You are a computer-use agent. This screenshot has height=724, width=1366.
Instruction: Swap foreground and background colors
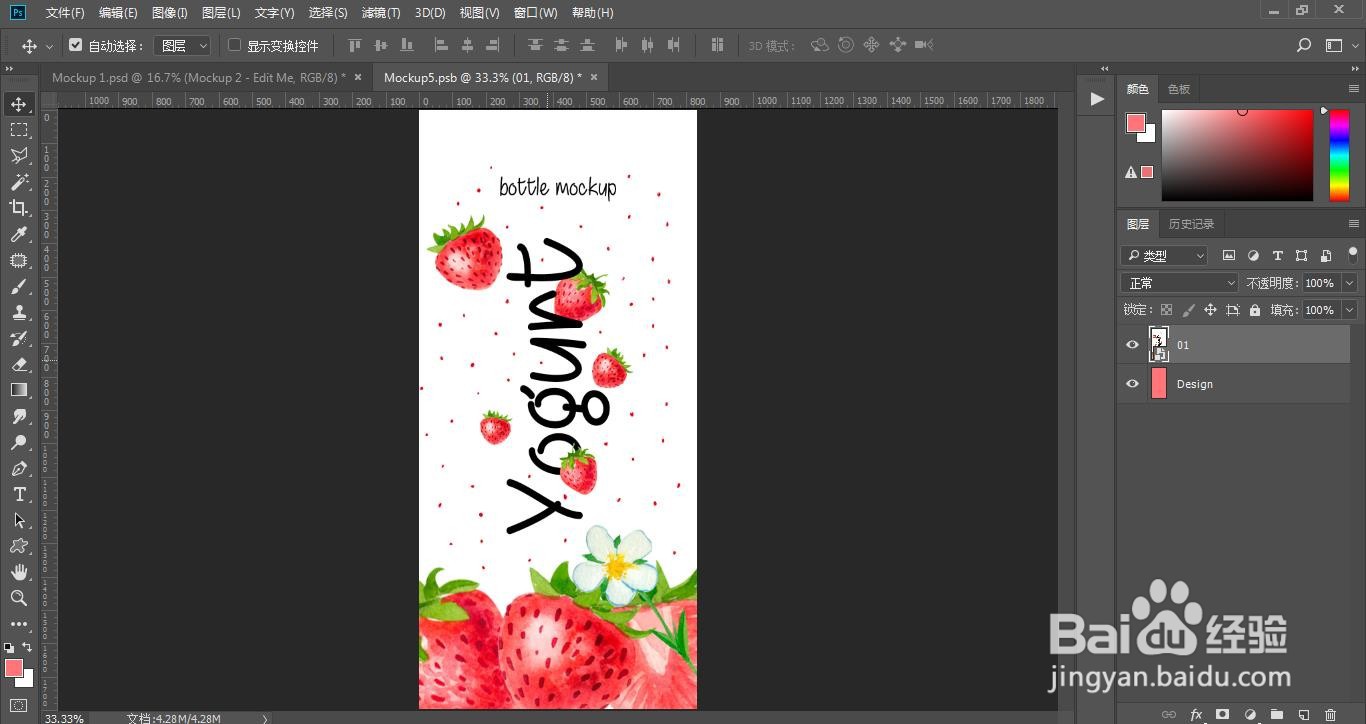[28, 648]
